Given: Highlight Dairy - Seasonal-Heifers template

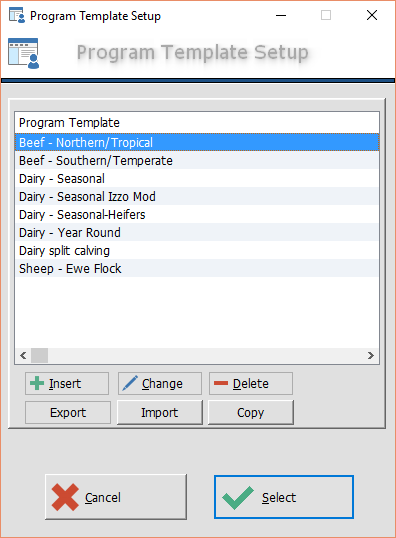Looking at the screenshot, I should click(197, 214).
